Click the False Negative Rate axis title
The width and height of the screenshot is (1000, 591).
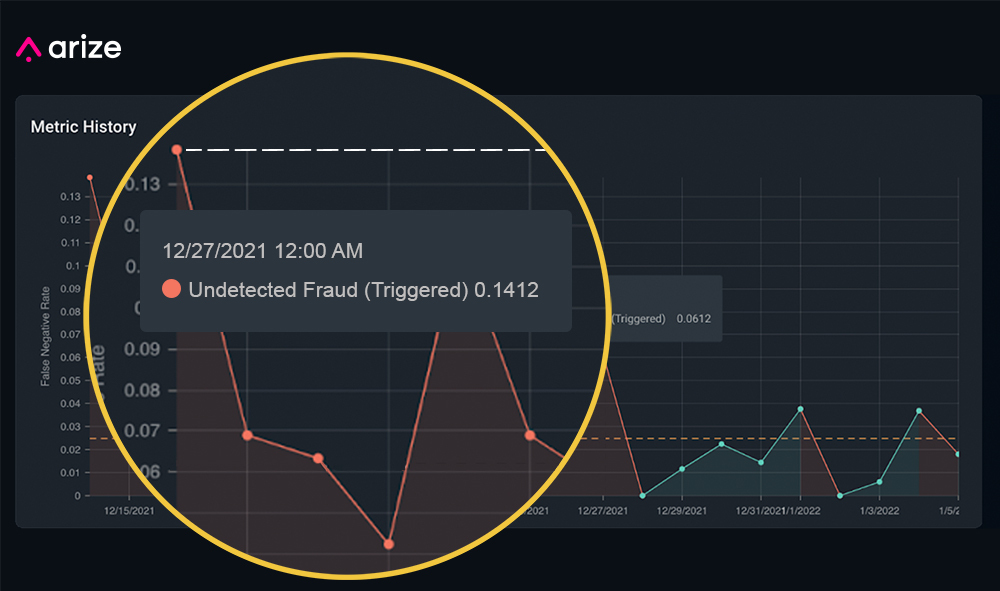(x=45, y=334)
